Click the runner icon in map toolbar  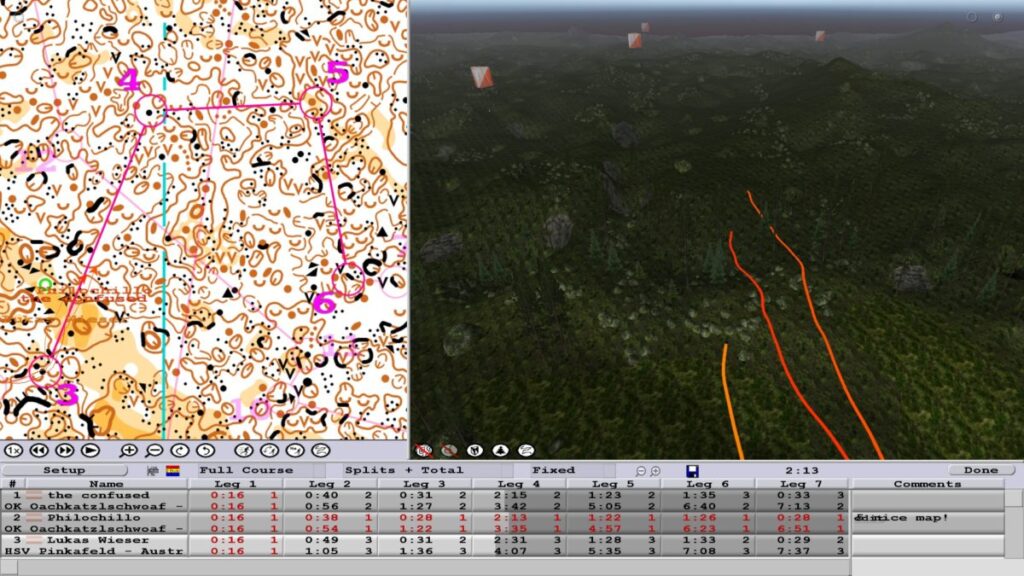pos(244,451)
